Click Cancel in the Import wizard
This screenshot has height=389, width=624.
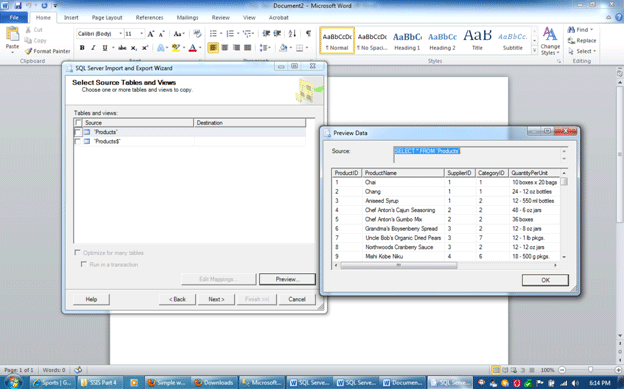297,299
